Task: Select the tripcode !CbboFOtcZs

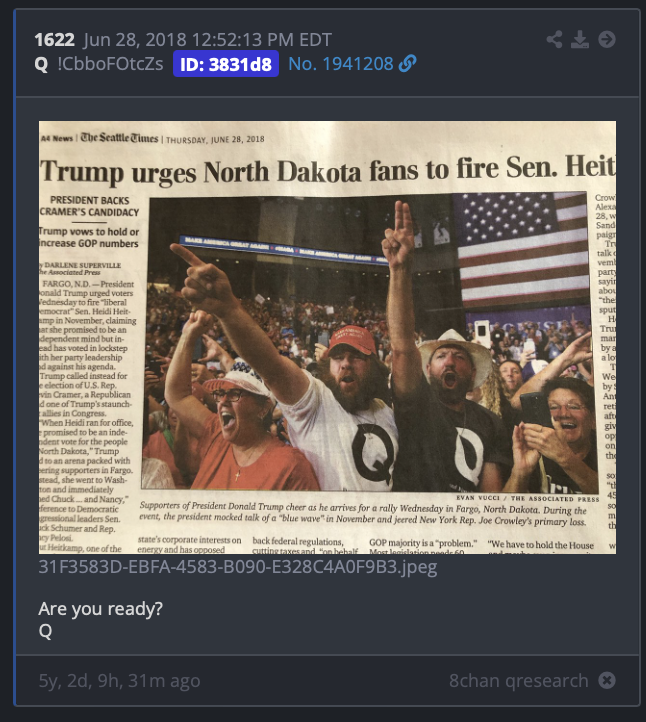Action: 110,64
